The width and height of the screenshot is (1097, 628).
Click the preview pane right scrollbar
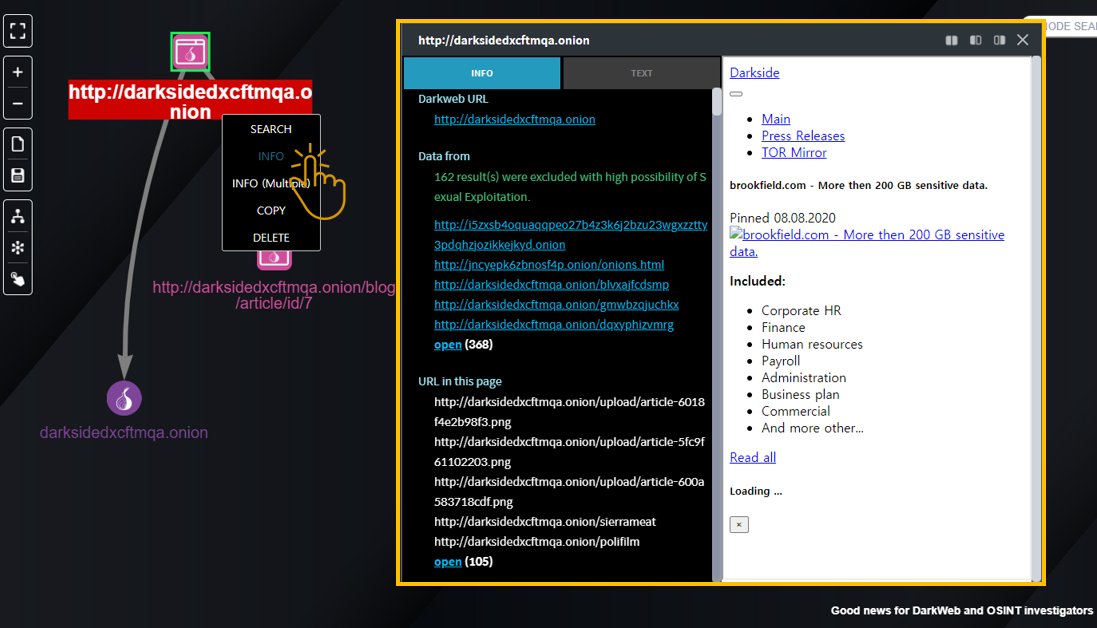tap(1036, 318)
